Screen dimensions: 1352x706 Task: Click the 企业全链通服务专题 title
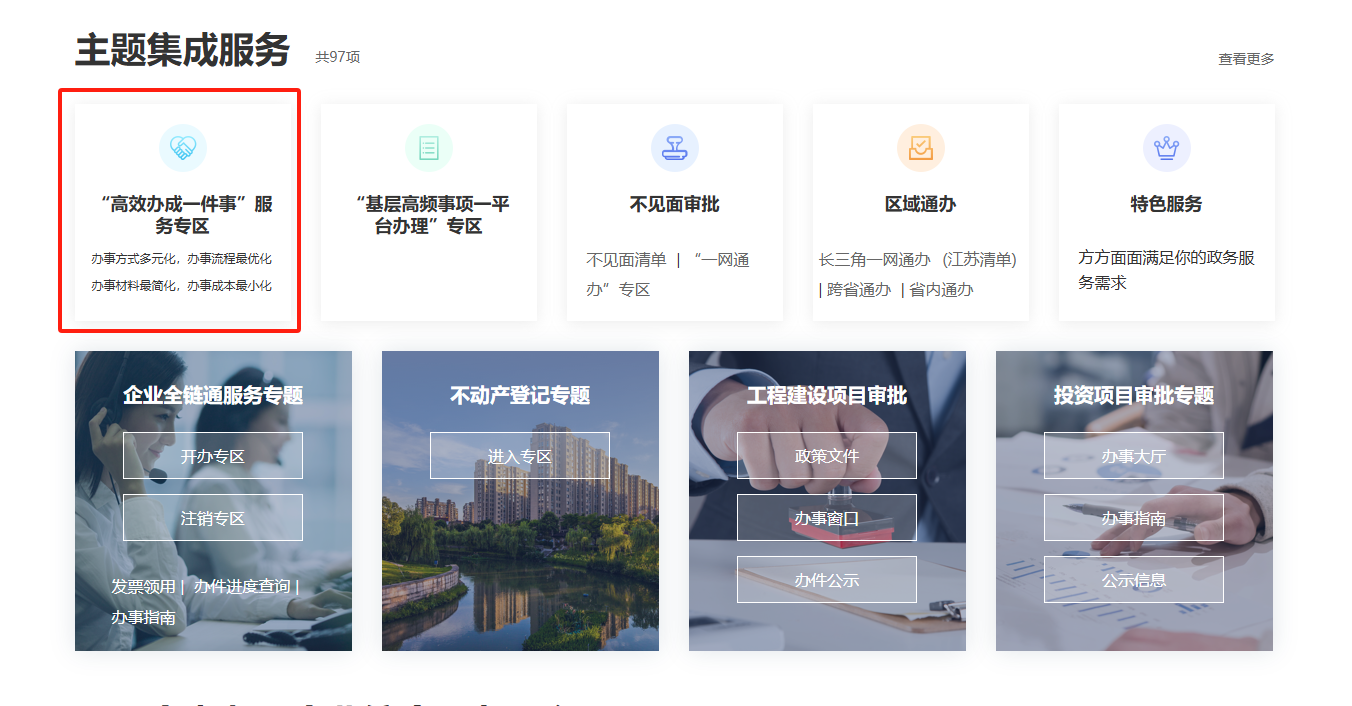click(x=213, y=396)
